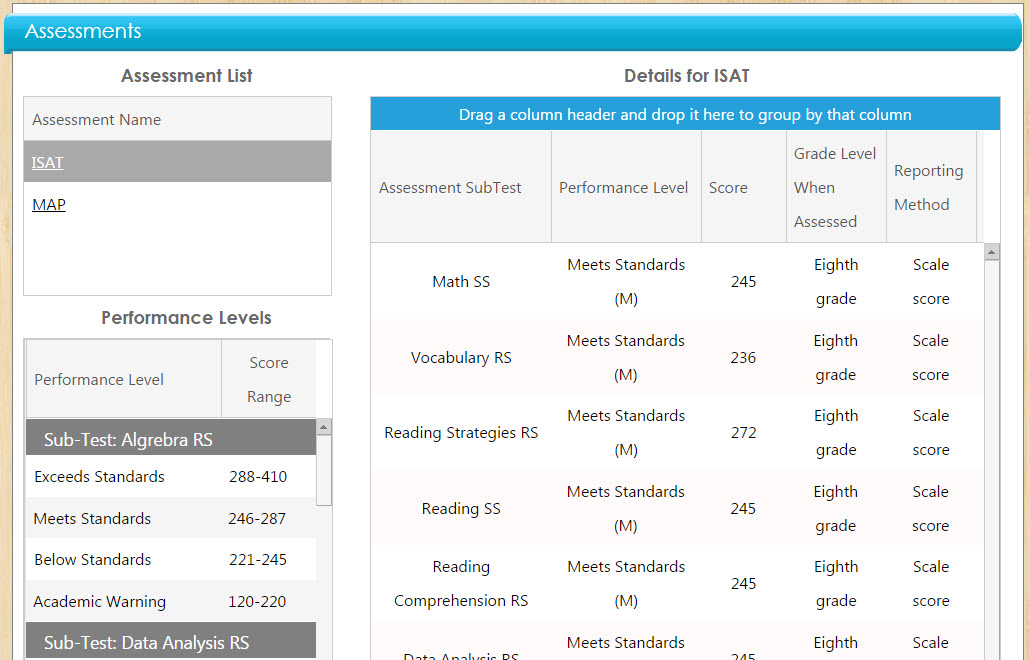Click the score 272 cell
Viewport: 1030px width, 660px height.
(744, 432)
